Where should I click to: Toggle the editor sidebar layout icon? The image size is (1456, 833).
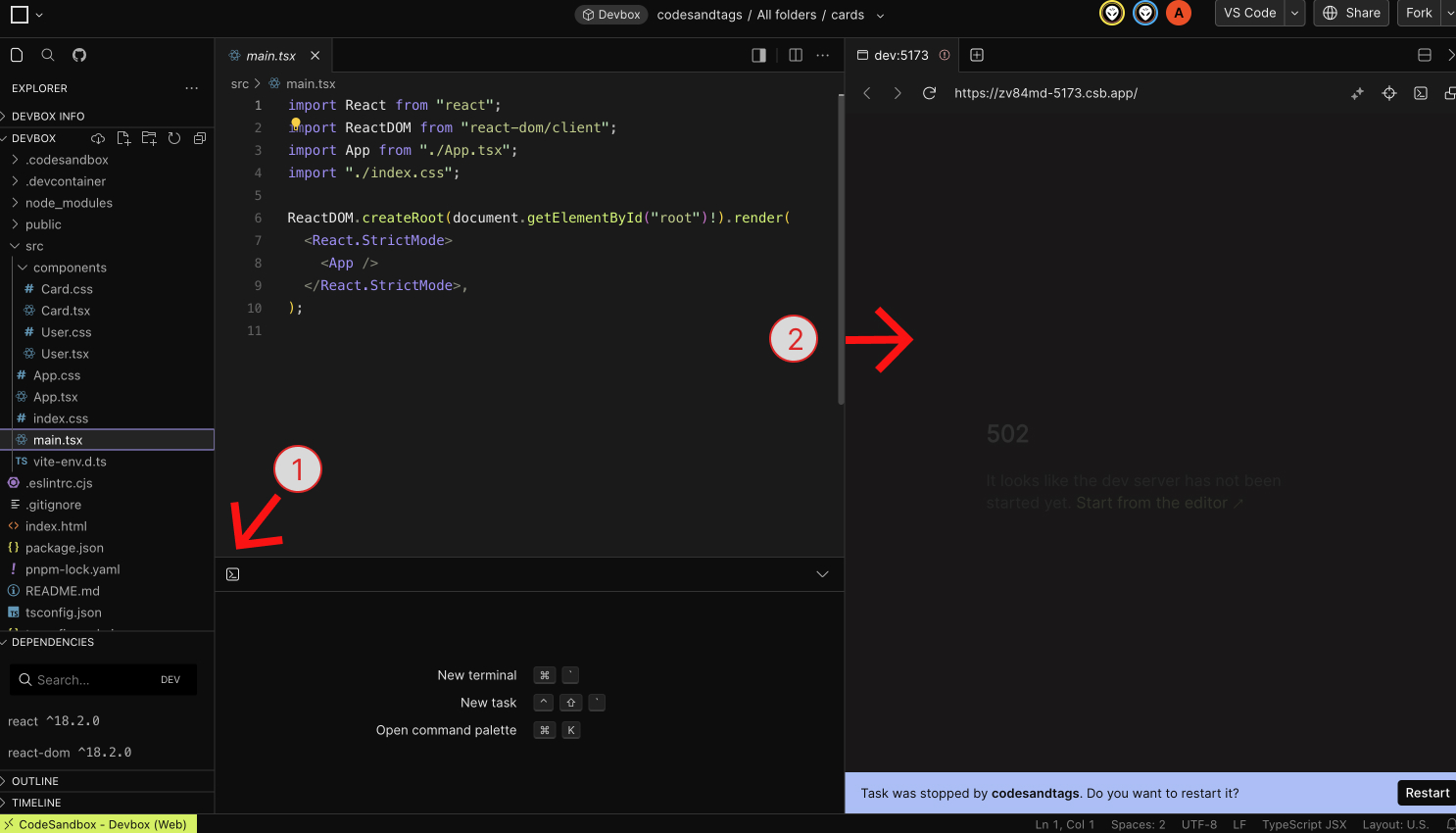coord(758,55)
